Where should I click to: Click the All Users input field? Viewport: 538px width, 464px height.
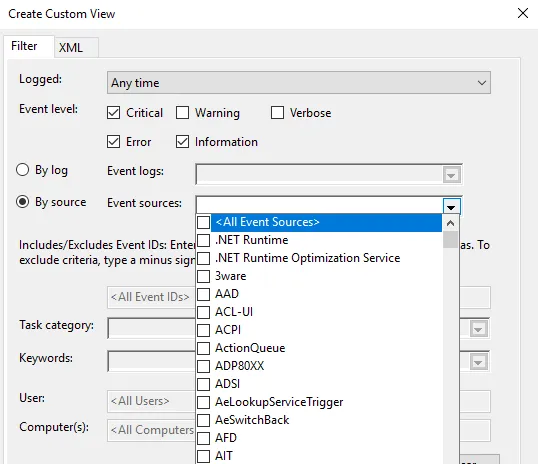(x=299, y=401)
